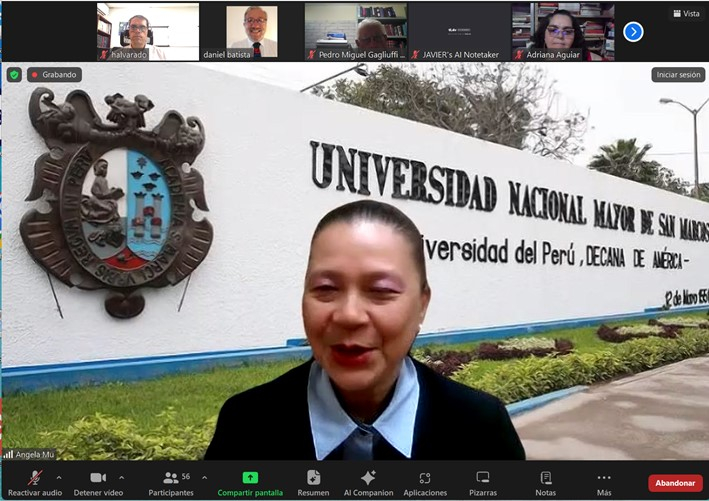Toggle camera with Detener video
Screen dimensions: 709x501
(98, 478)
